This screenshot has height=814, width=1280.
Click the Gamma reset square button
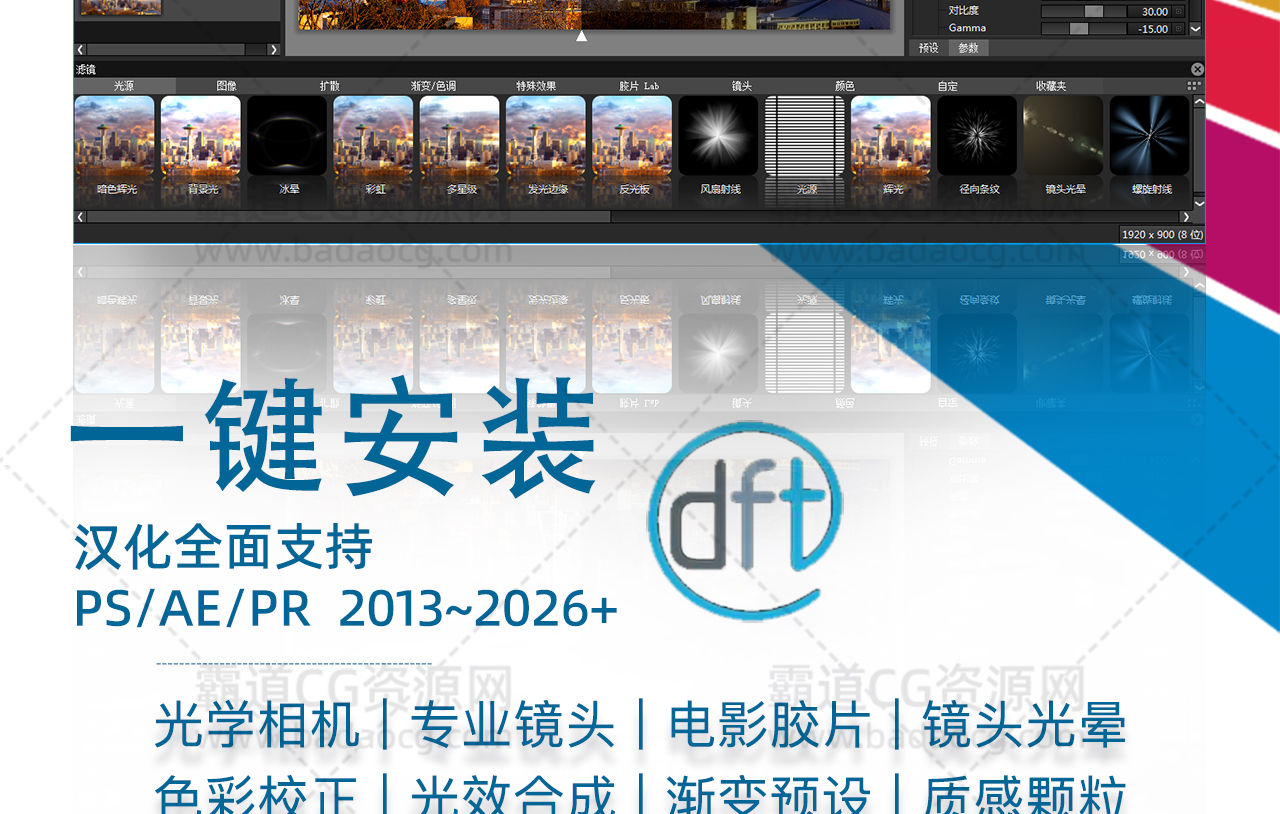tap(1179, 29)
